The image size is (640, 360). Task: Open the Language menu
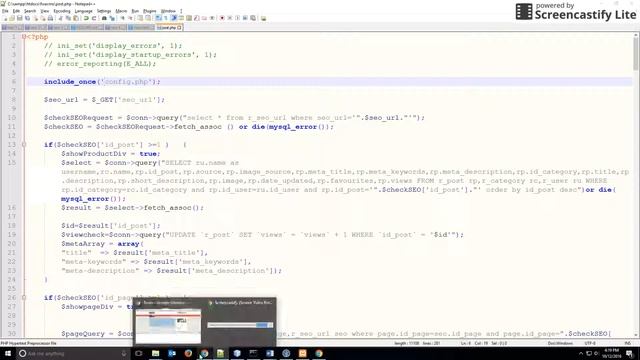pos(83,11)
